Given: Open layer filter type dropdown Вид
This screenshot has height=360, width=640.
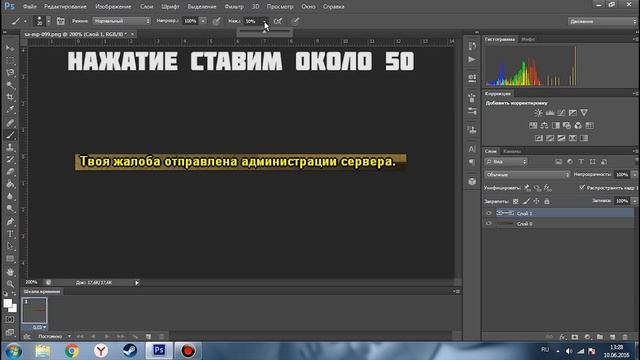Looking at the screenshot, I should [506, 162].
